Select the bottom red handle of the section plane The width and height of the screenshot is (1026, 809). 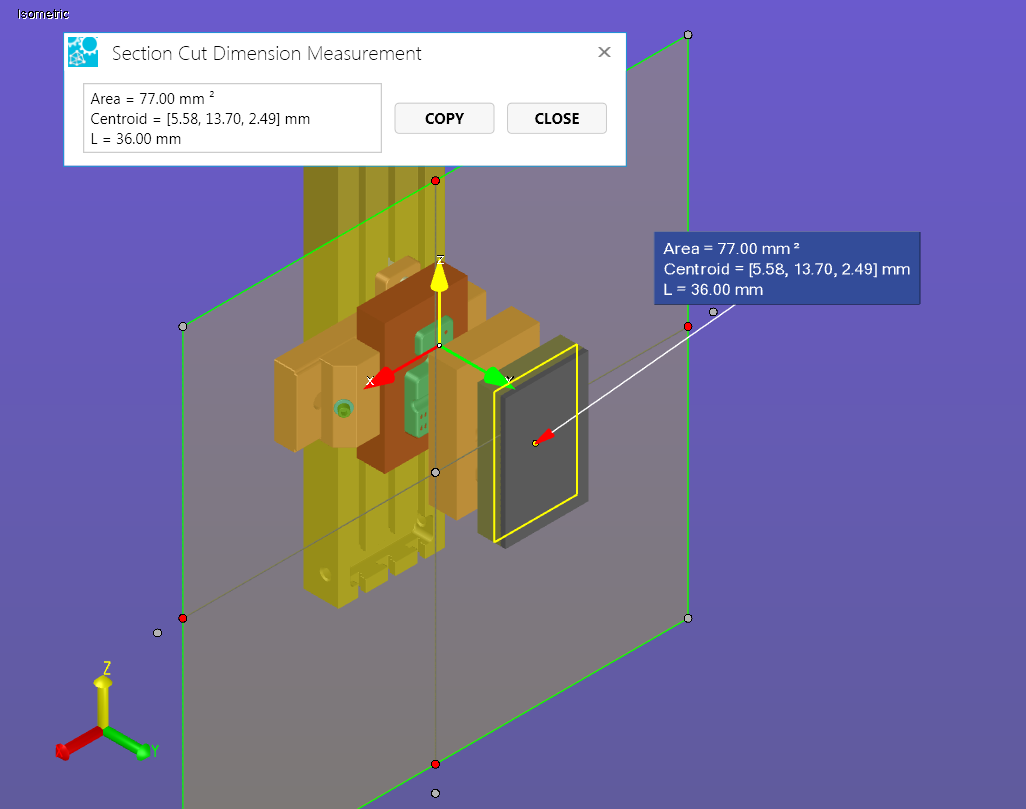click(435, 763)
